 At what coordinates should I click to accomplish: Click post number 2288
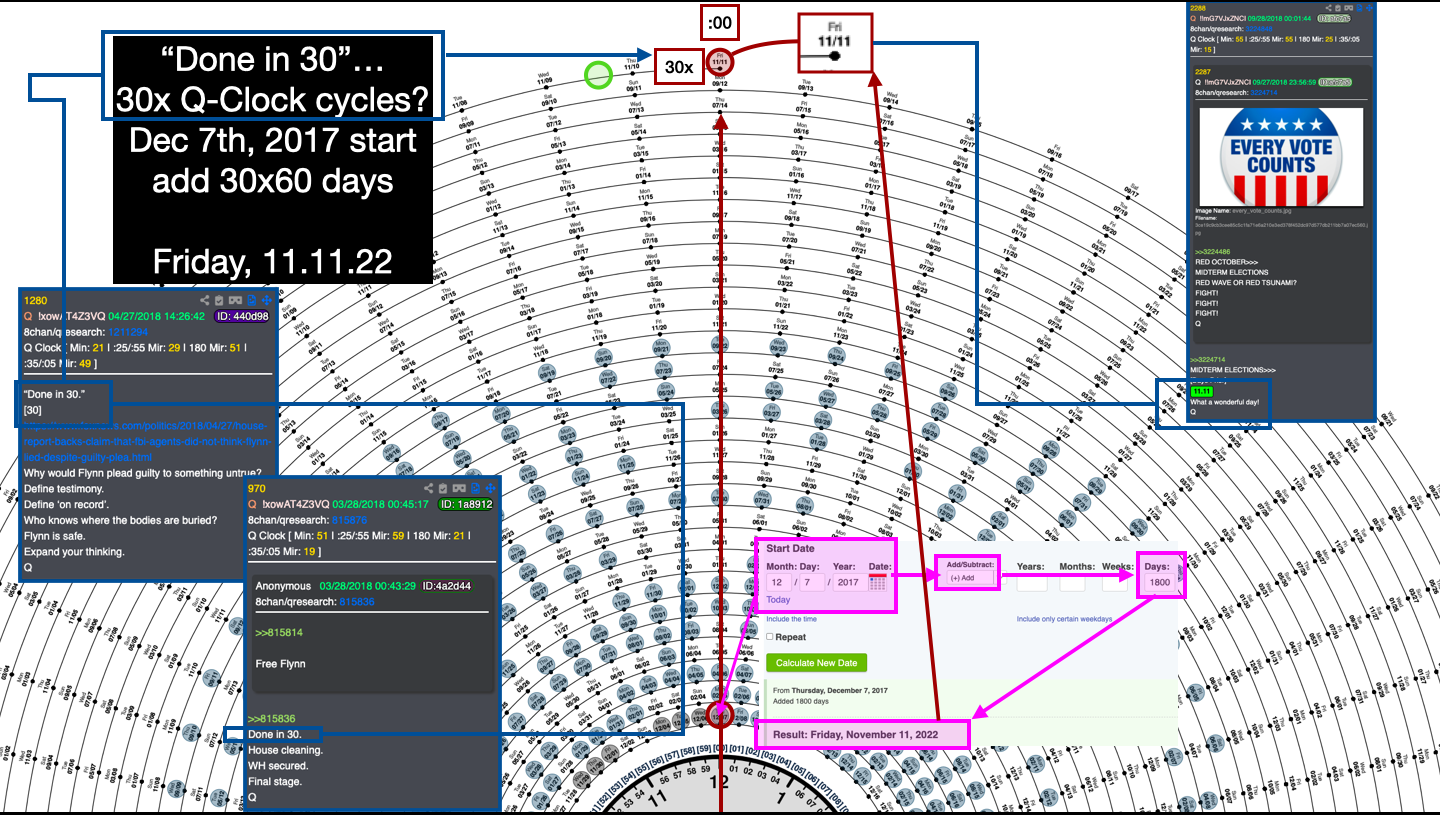1200,8
